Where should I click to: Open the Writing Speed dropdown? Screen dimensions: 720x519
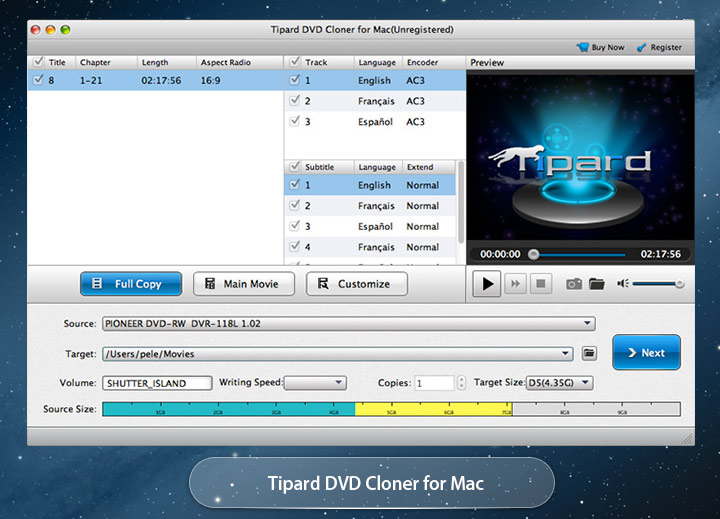coord(315,383)
